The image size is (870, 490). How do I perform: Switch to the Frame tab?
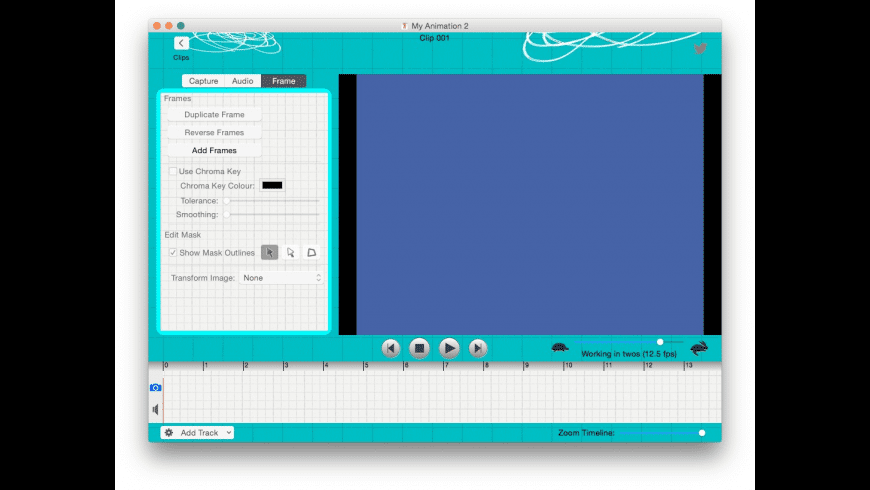point(284,81)
